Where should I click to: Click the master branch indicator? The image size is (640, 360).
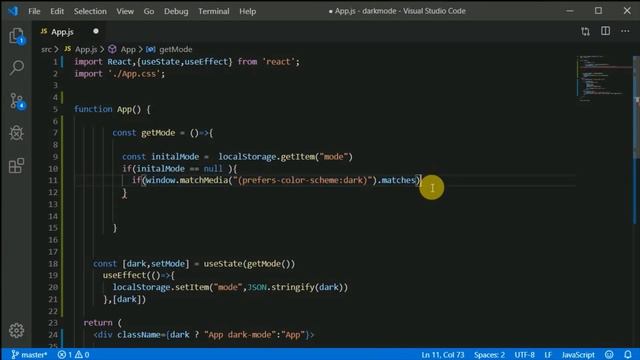29,355
